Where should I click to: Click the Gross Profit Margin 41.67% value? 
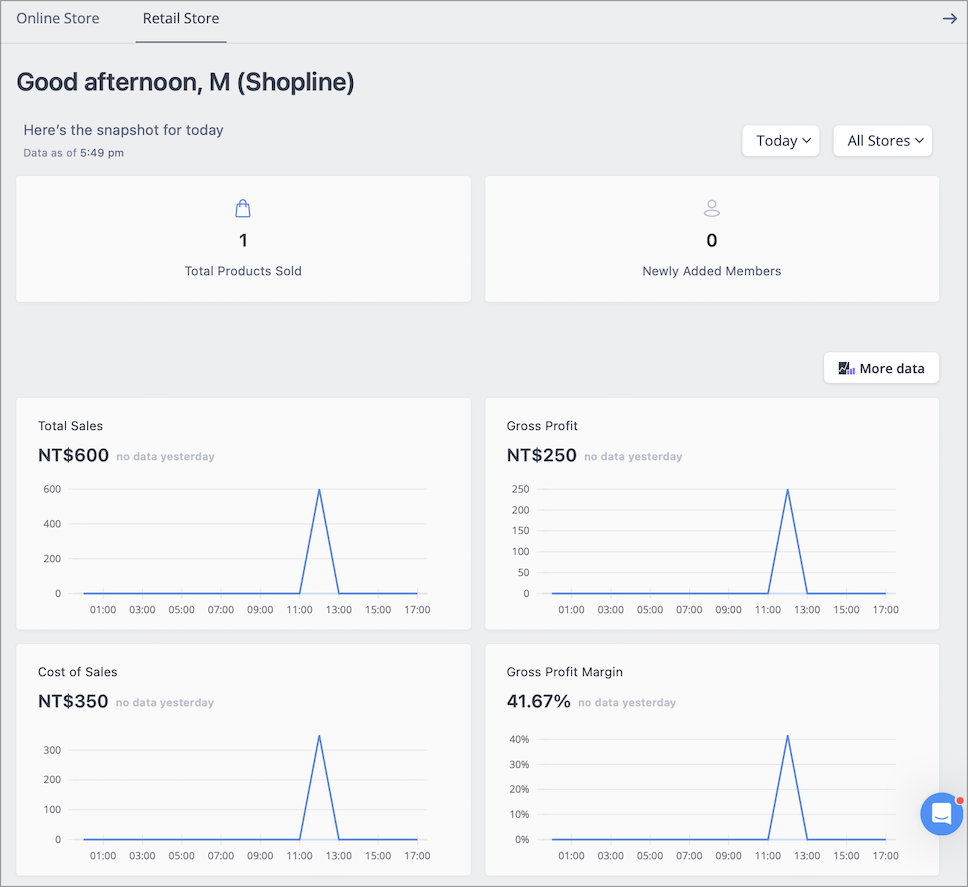538,701
